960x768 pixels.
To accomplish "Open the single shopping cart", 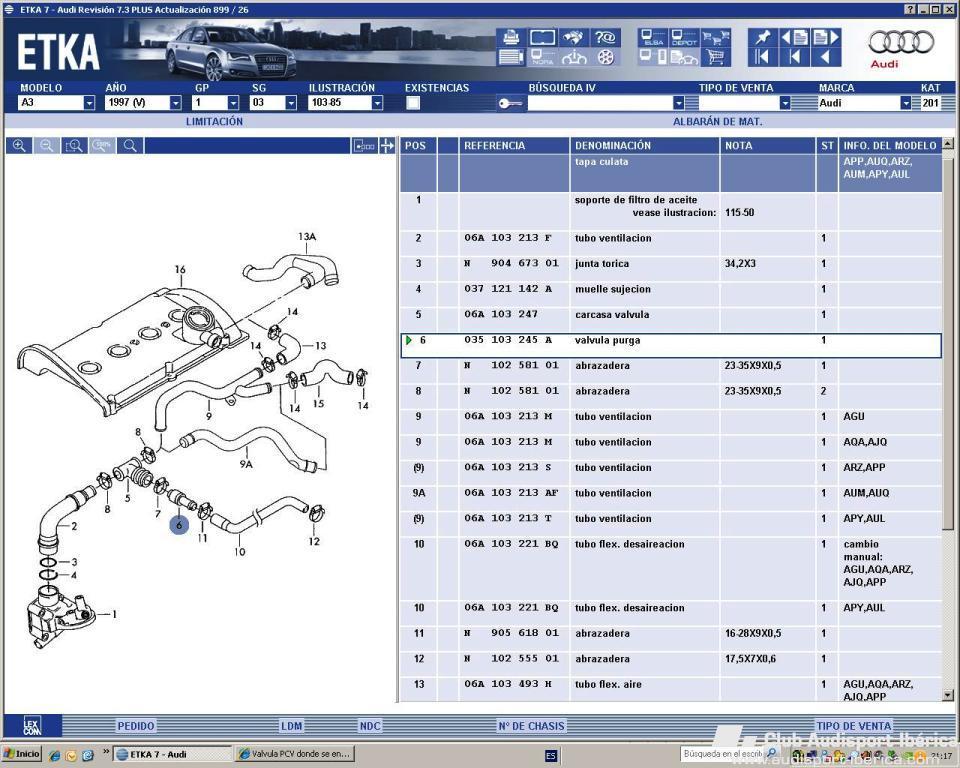I will (x=715, y=57).
